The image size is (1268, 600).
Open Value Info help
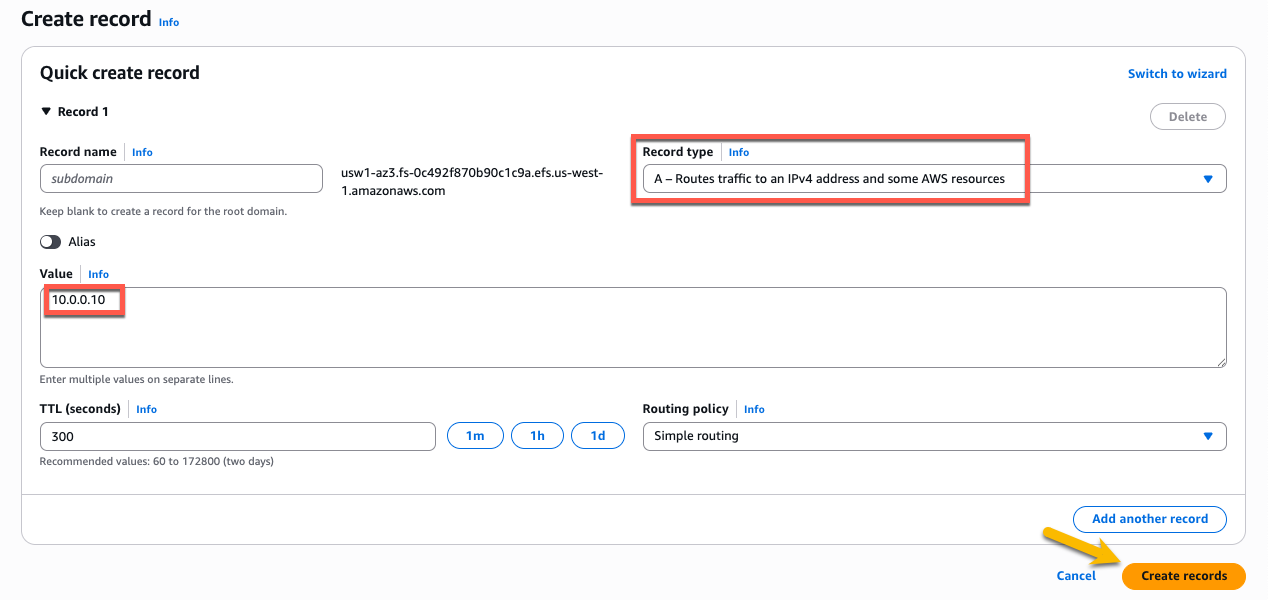tap(98, 274)
